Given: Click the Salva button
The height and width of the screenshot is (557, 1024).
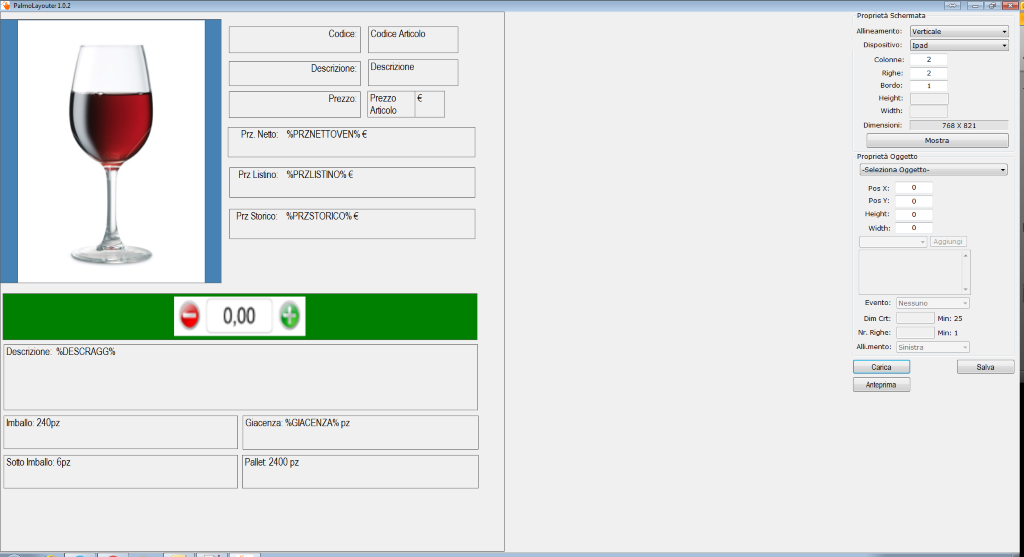Looking at the screenshot, I should [x=985, y=367].
